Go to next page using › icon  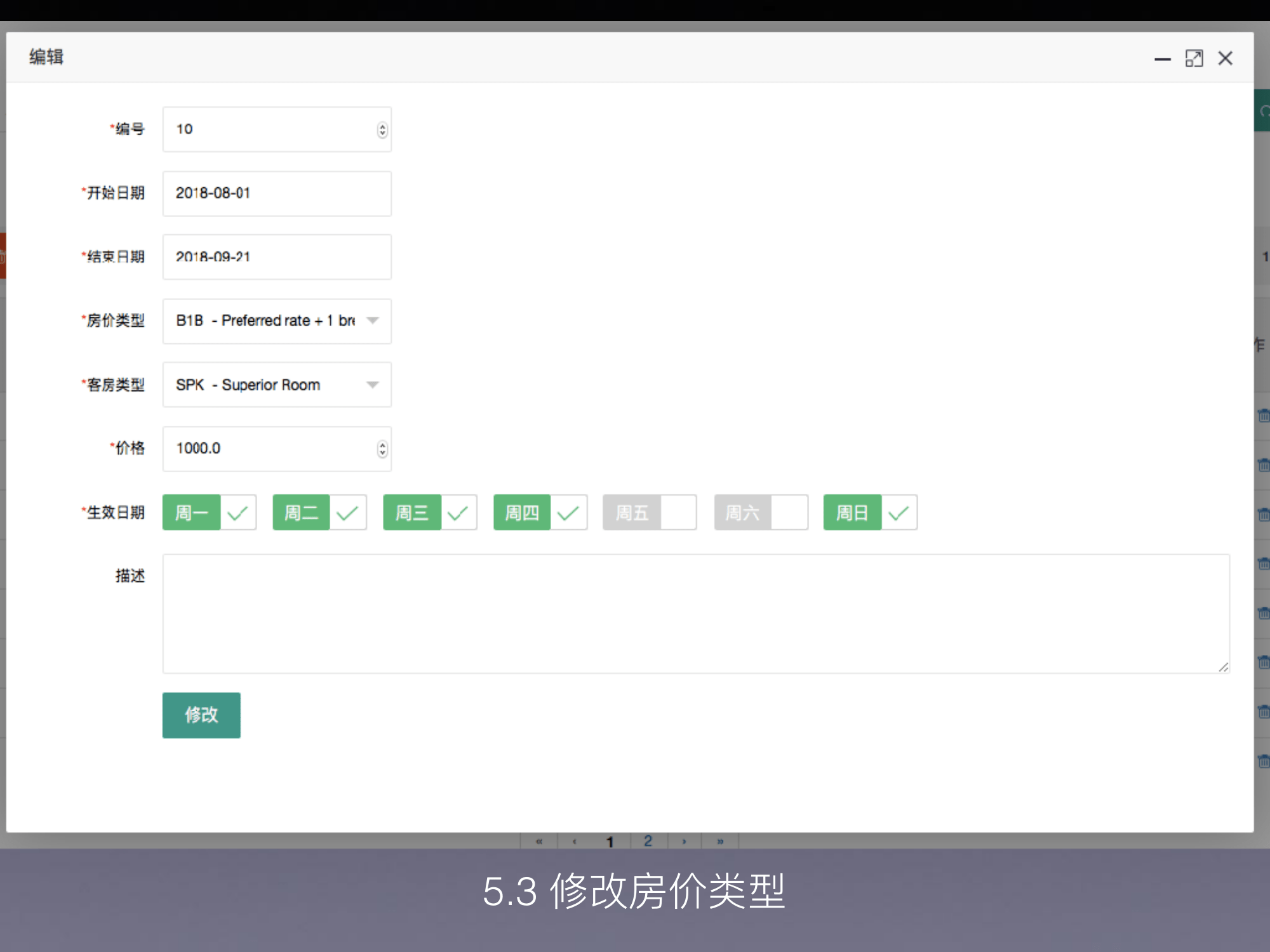[684, 840]
